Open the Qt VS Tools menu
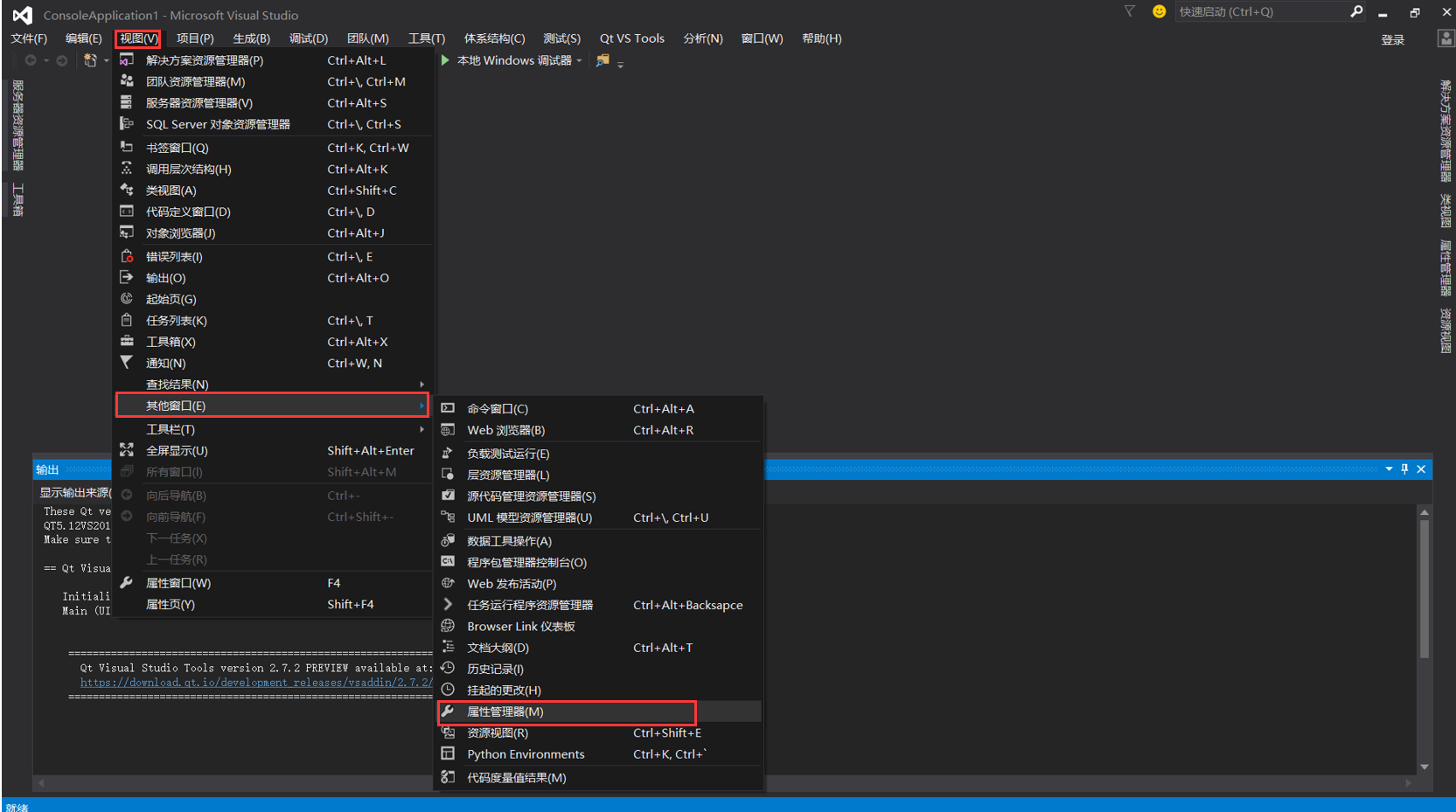This screenshot has width=1456, height=812. (x=632, y=38)
